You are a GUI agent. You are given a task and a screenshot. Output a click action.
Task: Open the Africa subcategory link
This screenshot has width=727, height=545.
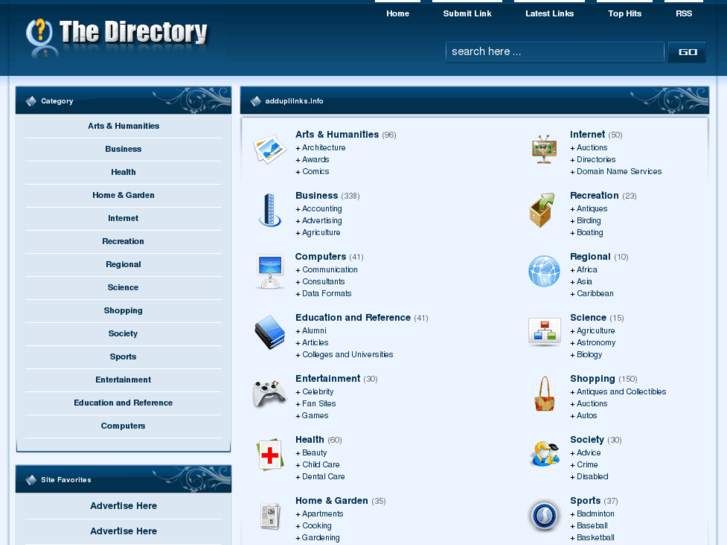pos(587,269)
